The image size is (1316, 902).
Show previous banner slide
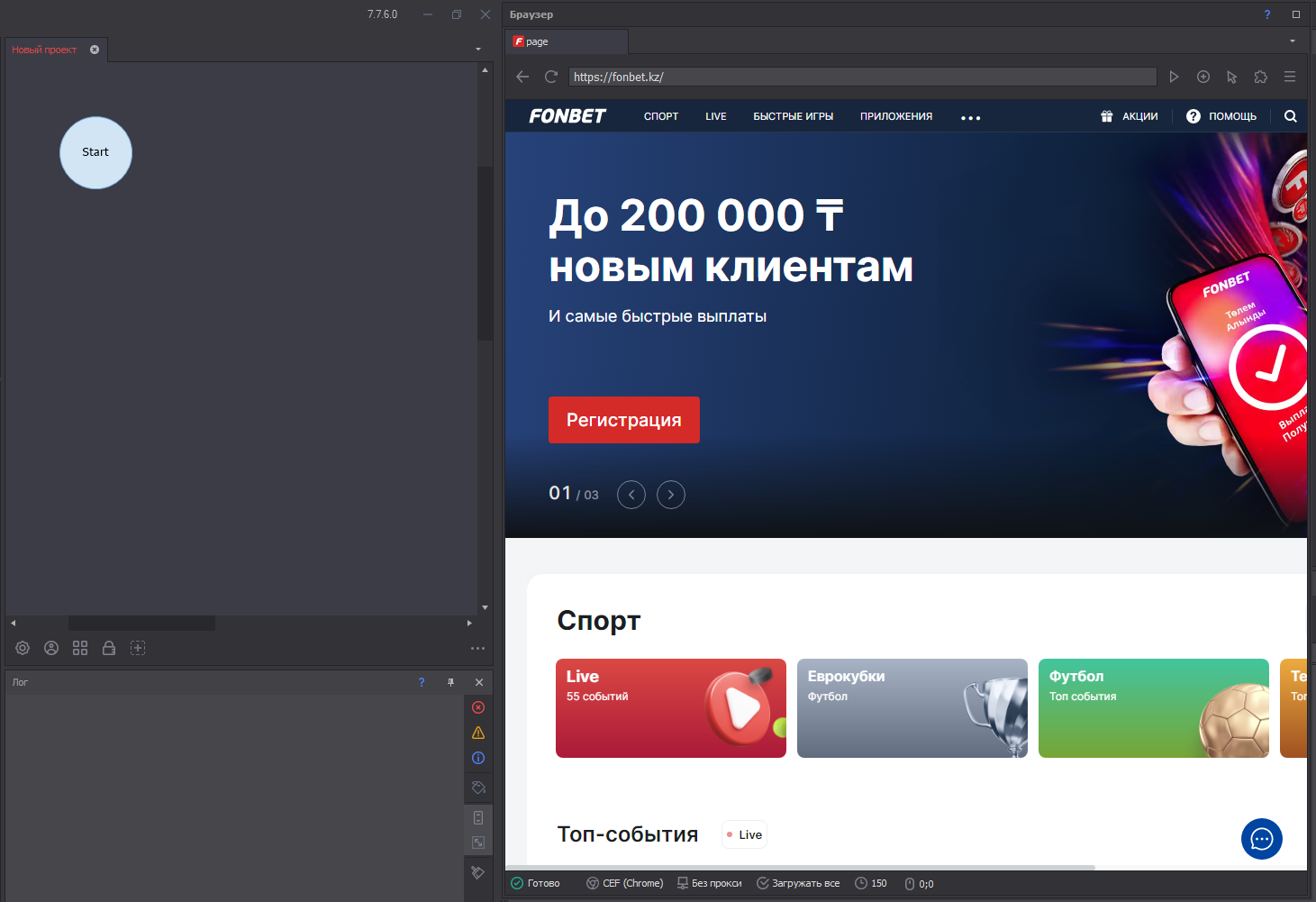[631, 495]
